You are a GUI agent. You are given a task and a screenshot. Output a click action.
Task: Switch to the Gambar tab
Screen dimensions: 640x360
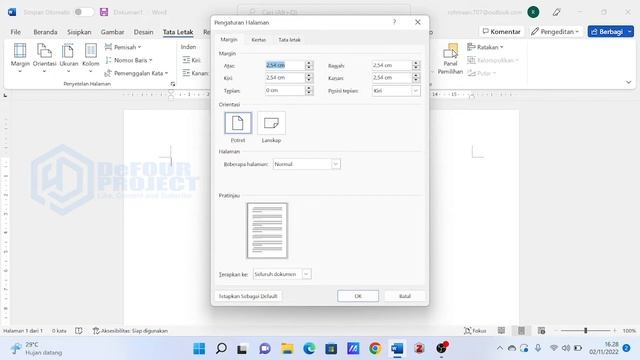click(x=112, y=32)
